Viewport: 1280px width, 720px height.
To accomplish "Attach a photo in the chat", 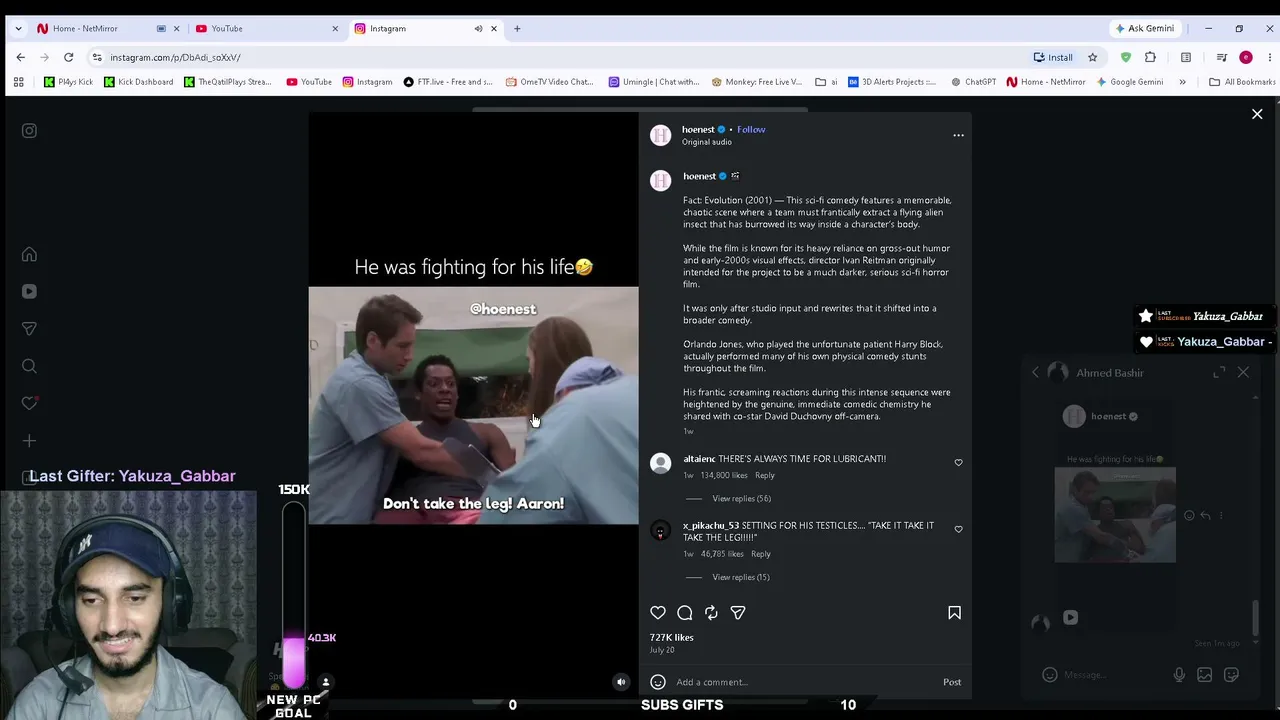I will 1205,675.
